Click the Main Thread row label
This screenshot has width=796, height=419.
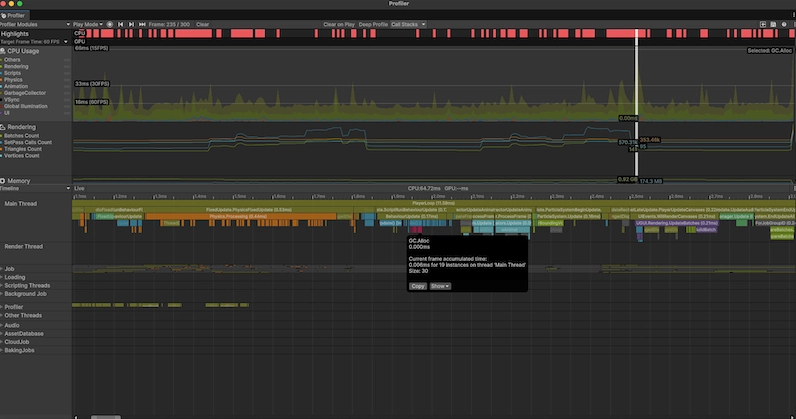[x=21, y=204]
